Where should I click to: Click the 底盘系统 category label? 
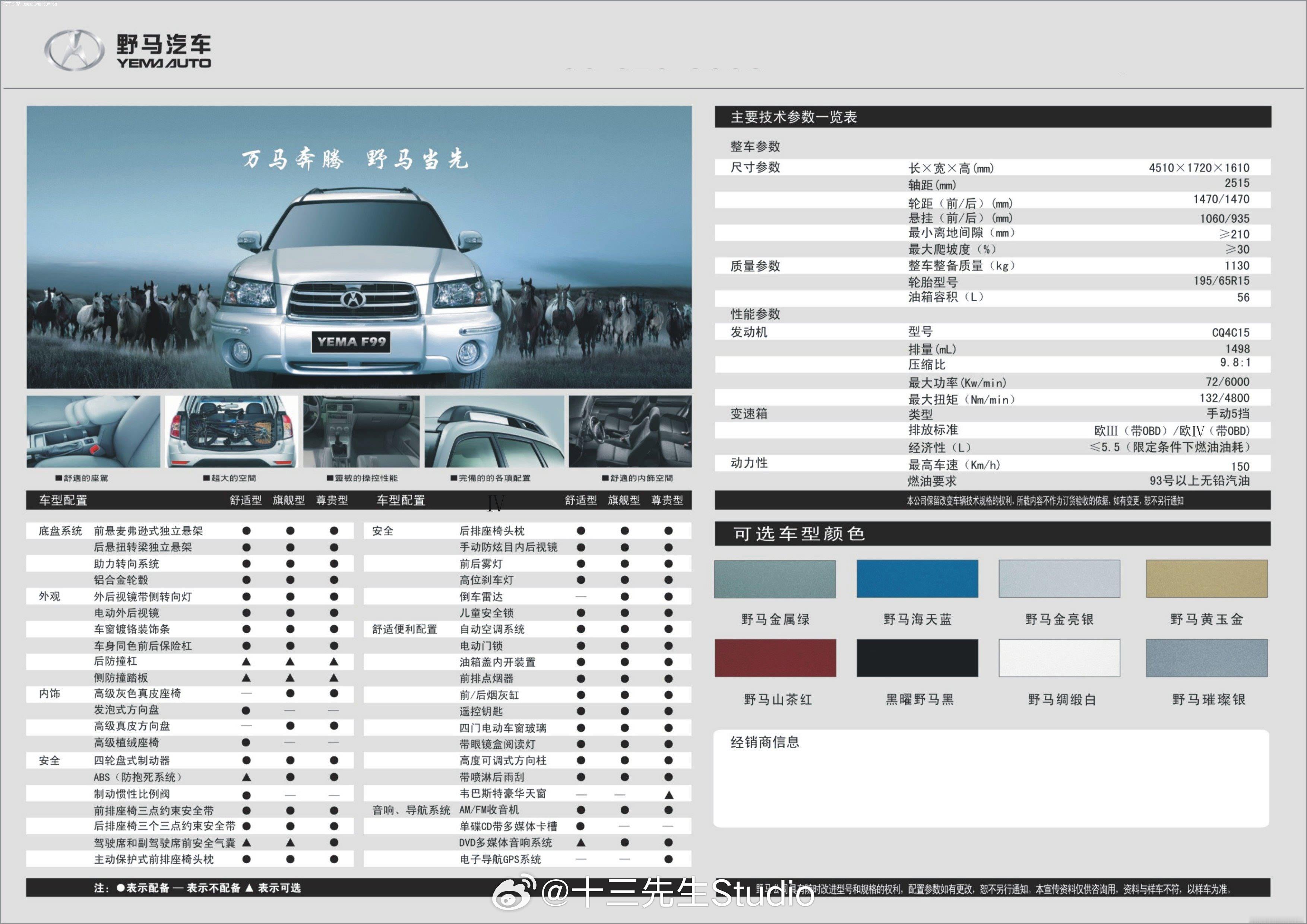point(60,531)
